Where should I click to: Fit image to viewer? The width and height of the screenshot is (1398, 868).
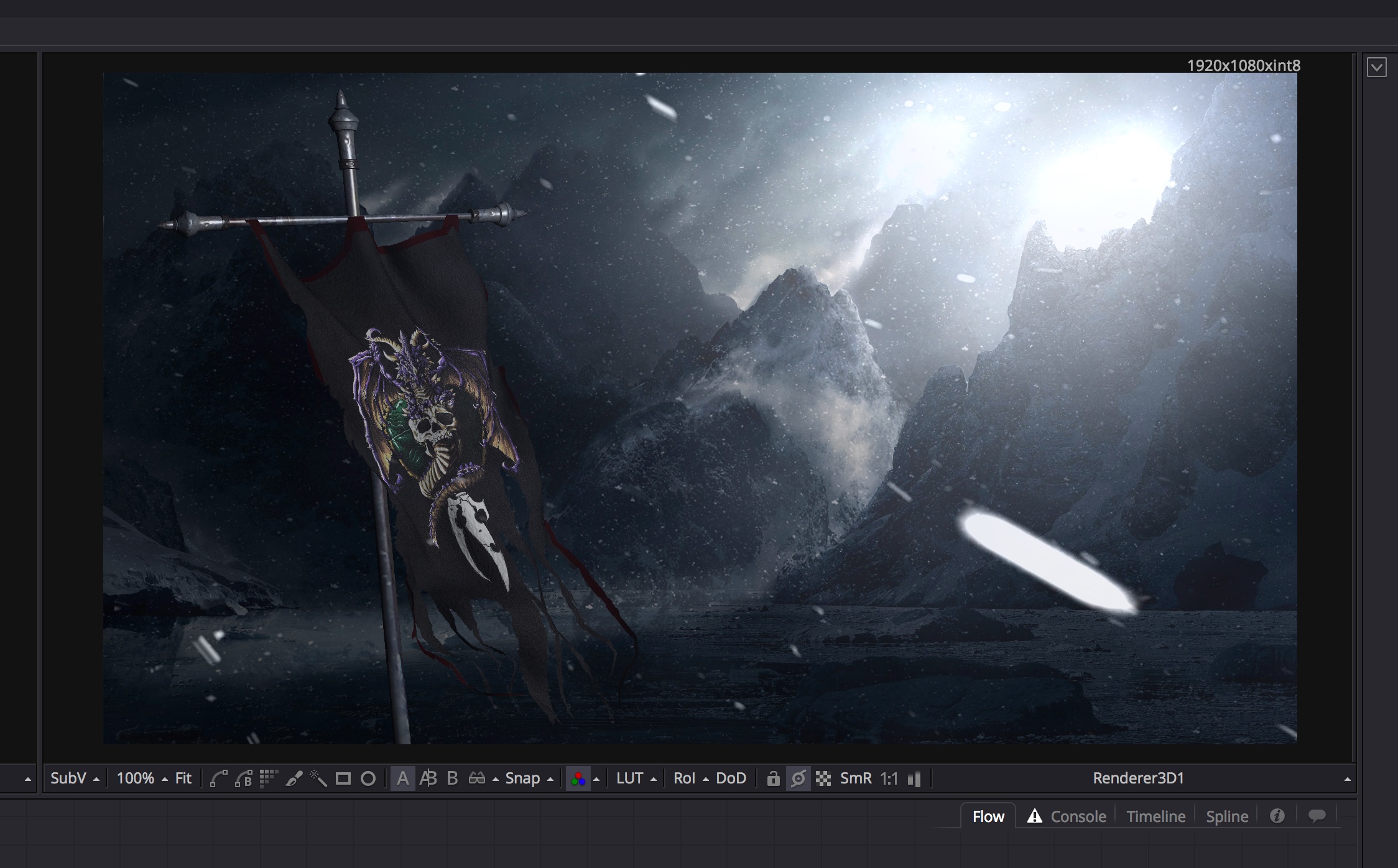tap(183, 778)
